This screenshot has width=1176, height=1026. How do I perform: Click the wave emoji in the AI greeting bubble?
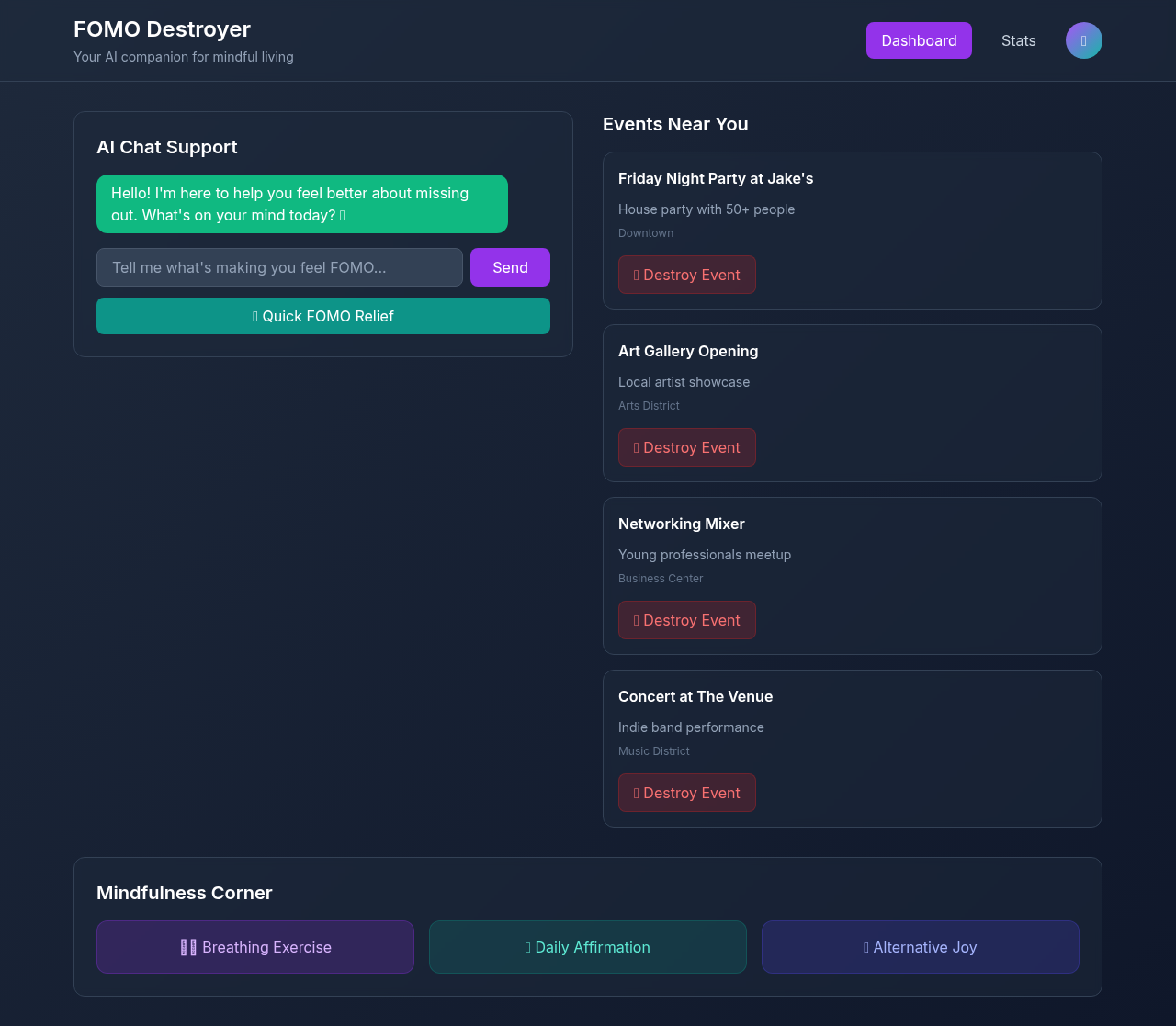pyautogui.click(x=344, y=215)
